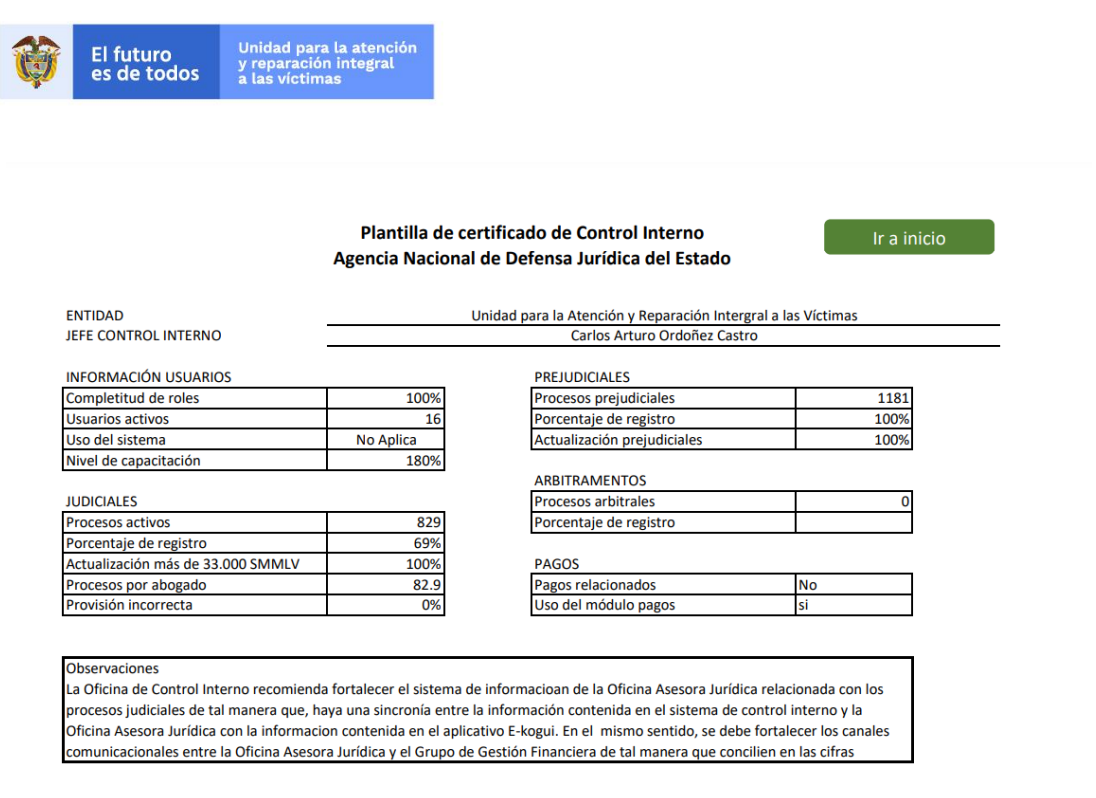Viewport: 1096px width, 798px height.
Task: Click the prejudiciales 'Porcentaje de registro' value 100%
Action: [853, 419]
